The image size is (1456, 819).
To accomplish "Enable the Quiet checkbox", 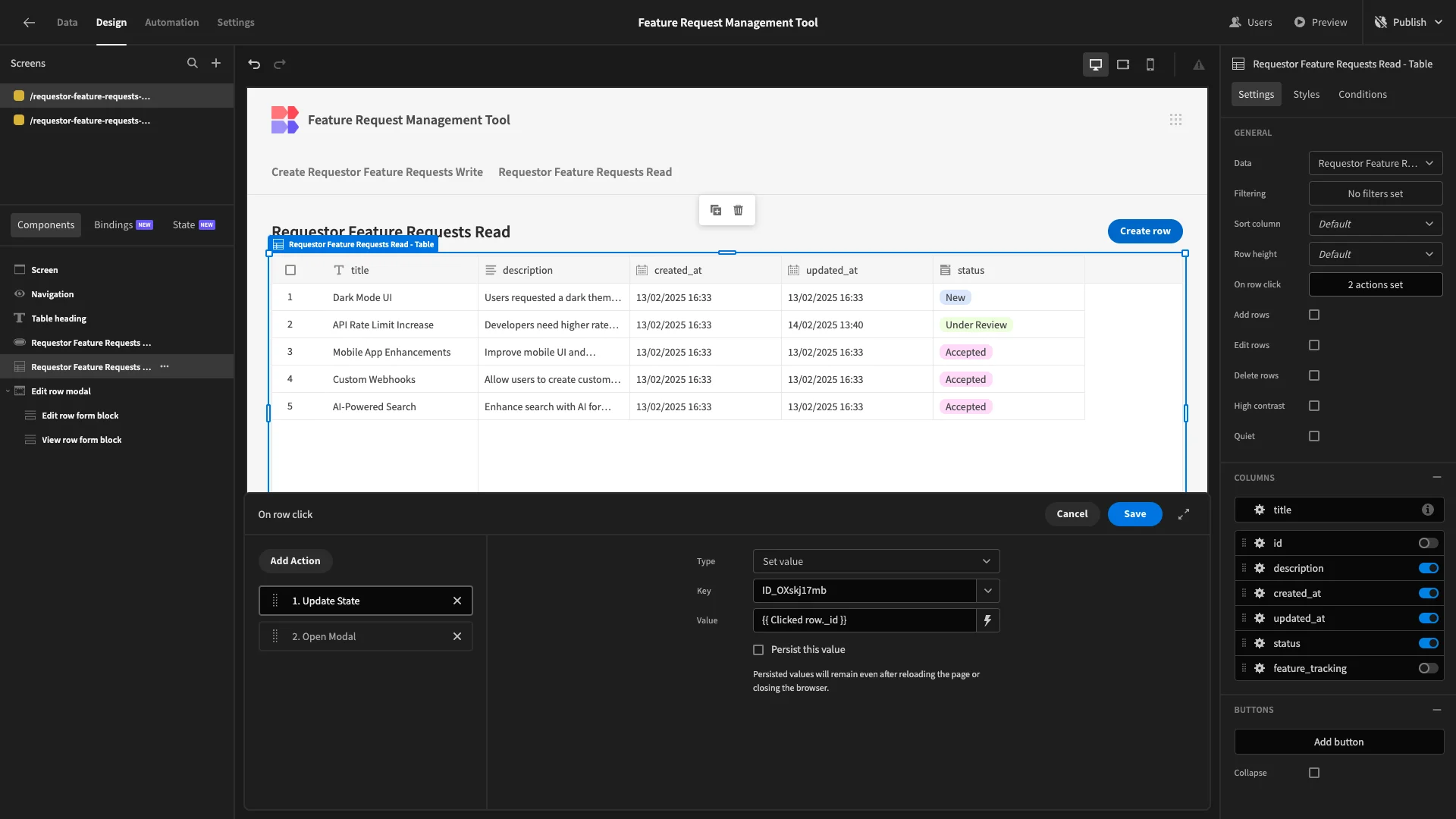I will pyautogui.click(x=1314, y=436).
